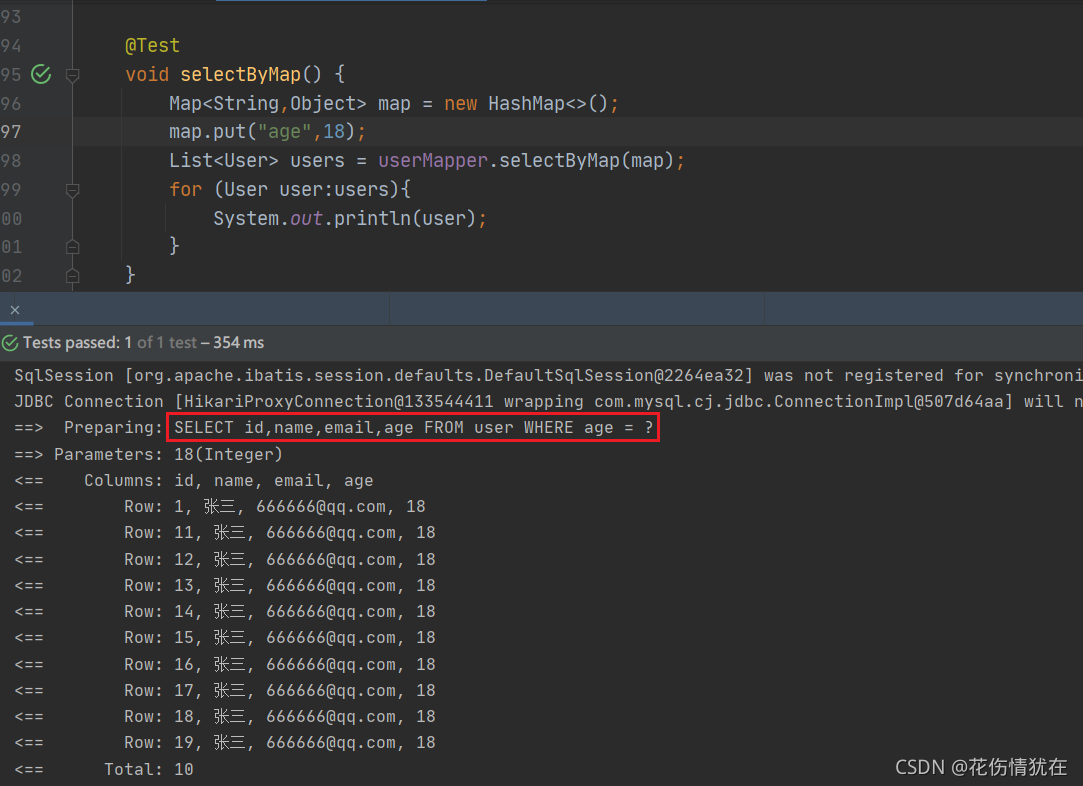Collapse the for loop fold marker
The width and height of the screenshot is (1083, 786).
tap(73, 190)
